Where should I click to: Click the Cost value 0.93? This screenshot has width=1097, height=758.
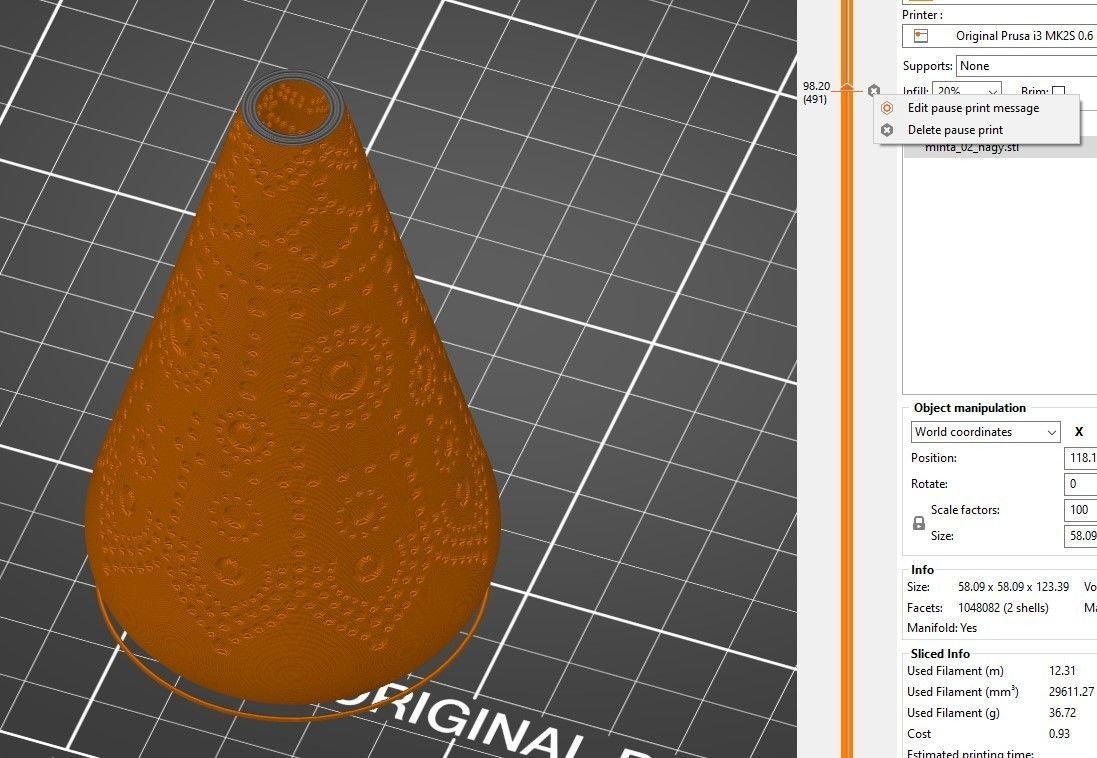tap(1059, 734)
